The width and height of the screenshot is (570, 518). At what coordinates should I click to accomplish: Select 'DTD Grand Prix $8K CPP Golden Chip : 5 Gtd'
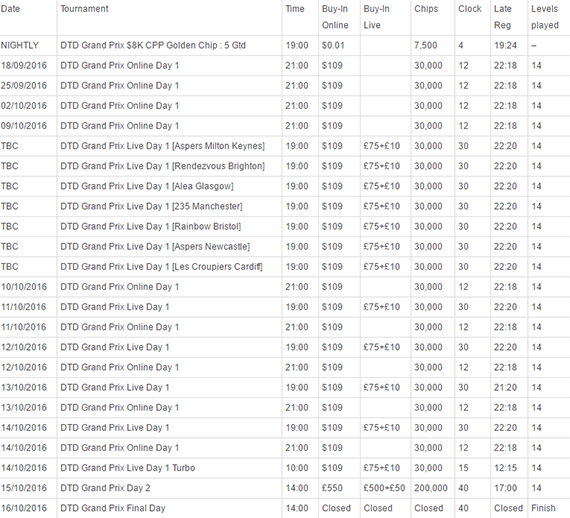[x=153, y=45]
